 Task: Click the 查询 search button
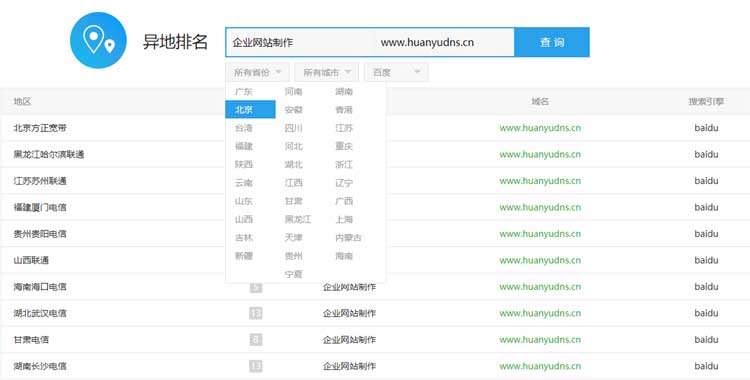coord(552,42)
